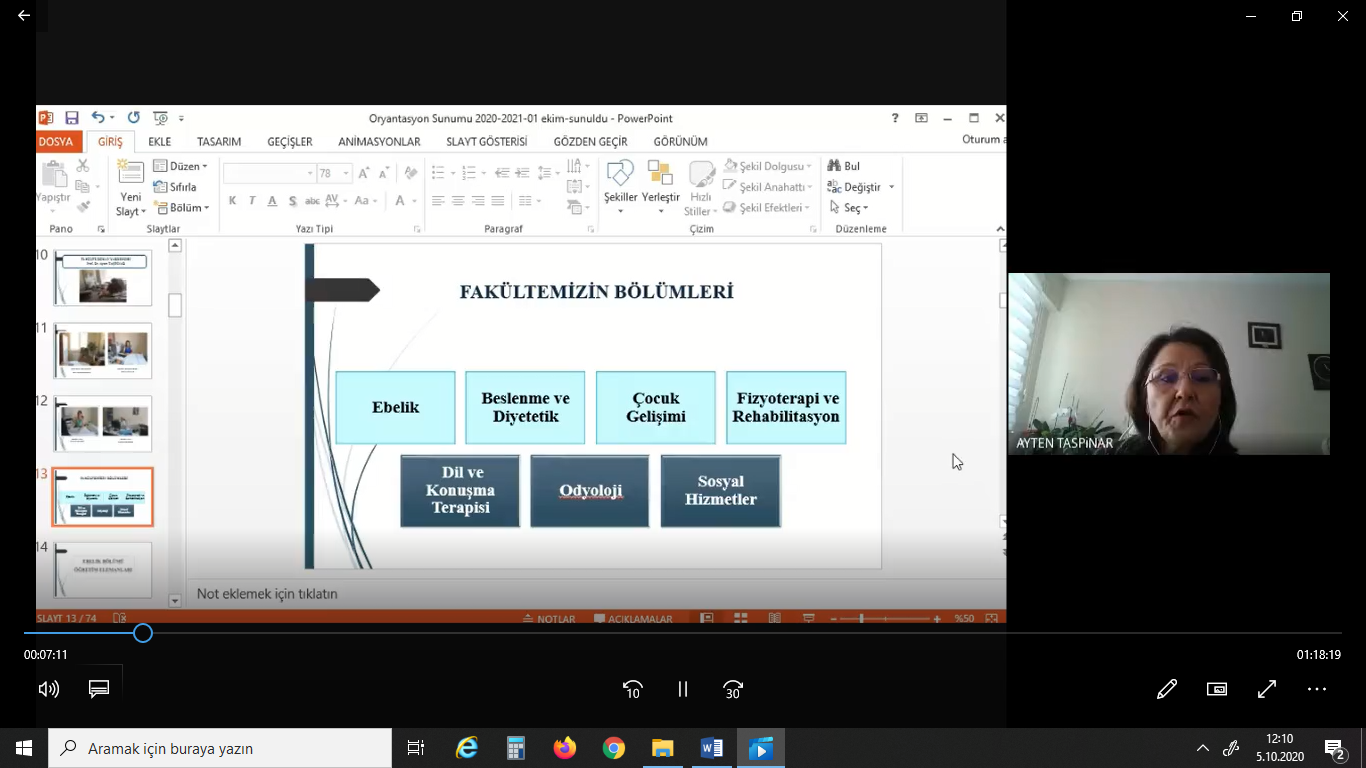Click the video seek bar handle
The image size is (1366, 768).
click(143, 633)
